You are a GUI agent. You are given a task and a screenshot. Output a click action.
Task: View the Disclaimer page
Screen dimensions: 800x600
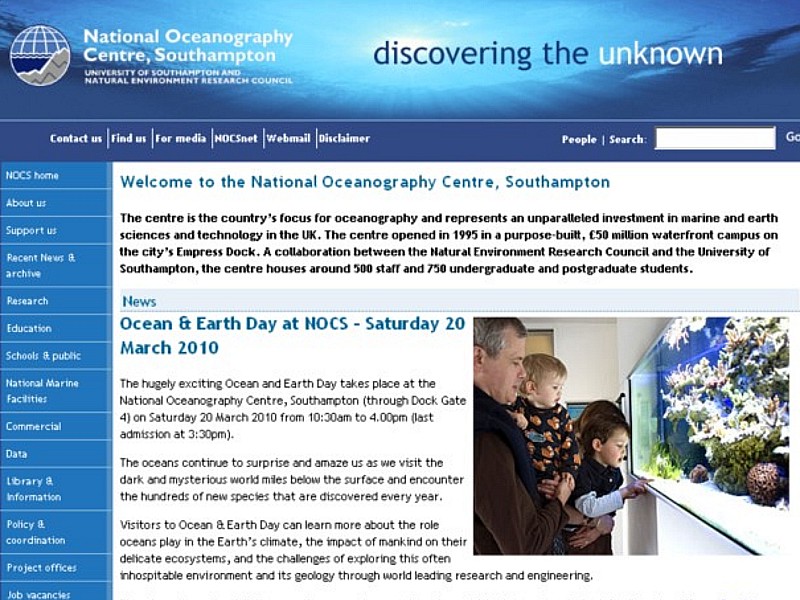pyautogui.click(x=344, y=138)
